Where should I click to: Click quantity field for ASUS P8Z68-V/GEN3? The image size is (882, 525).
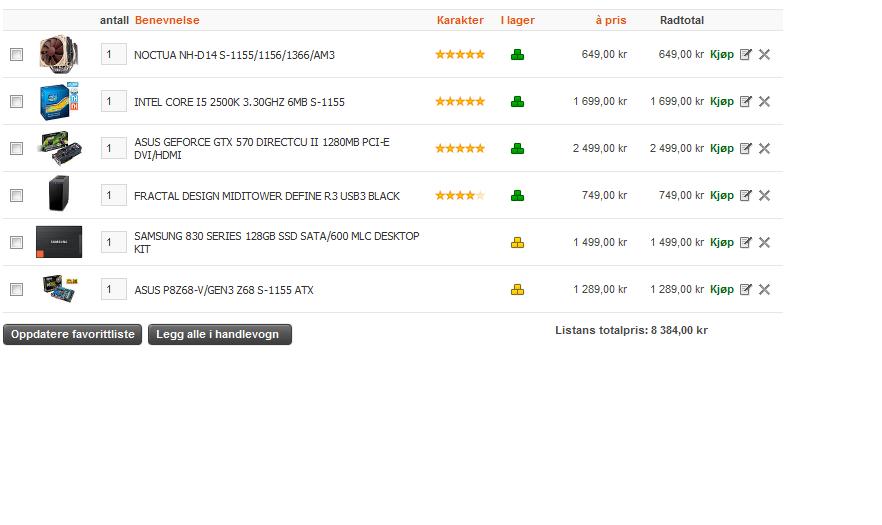pyautogui.click(x=114, y=289)
